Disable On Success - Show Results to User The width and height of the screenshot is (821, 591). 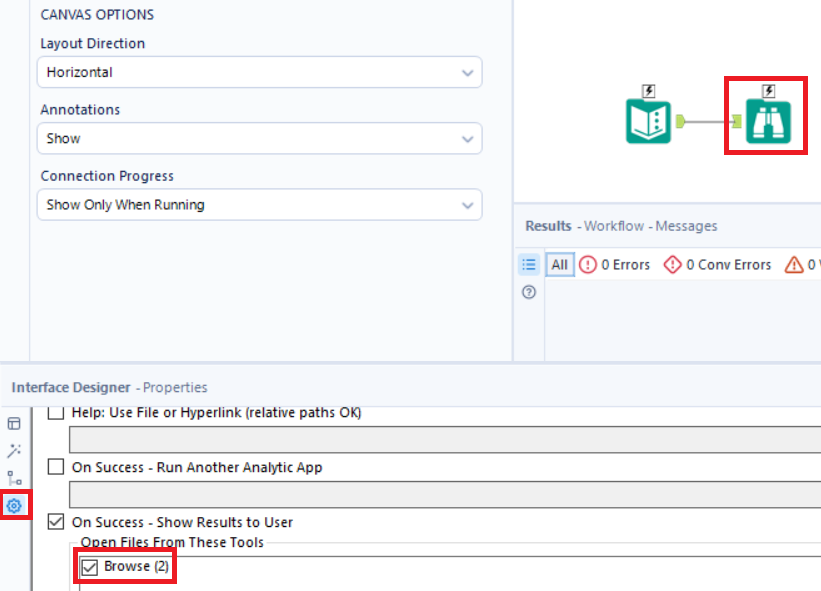[x=55, y=522]
